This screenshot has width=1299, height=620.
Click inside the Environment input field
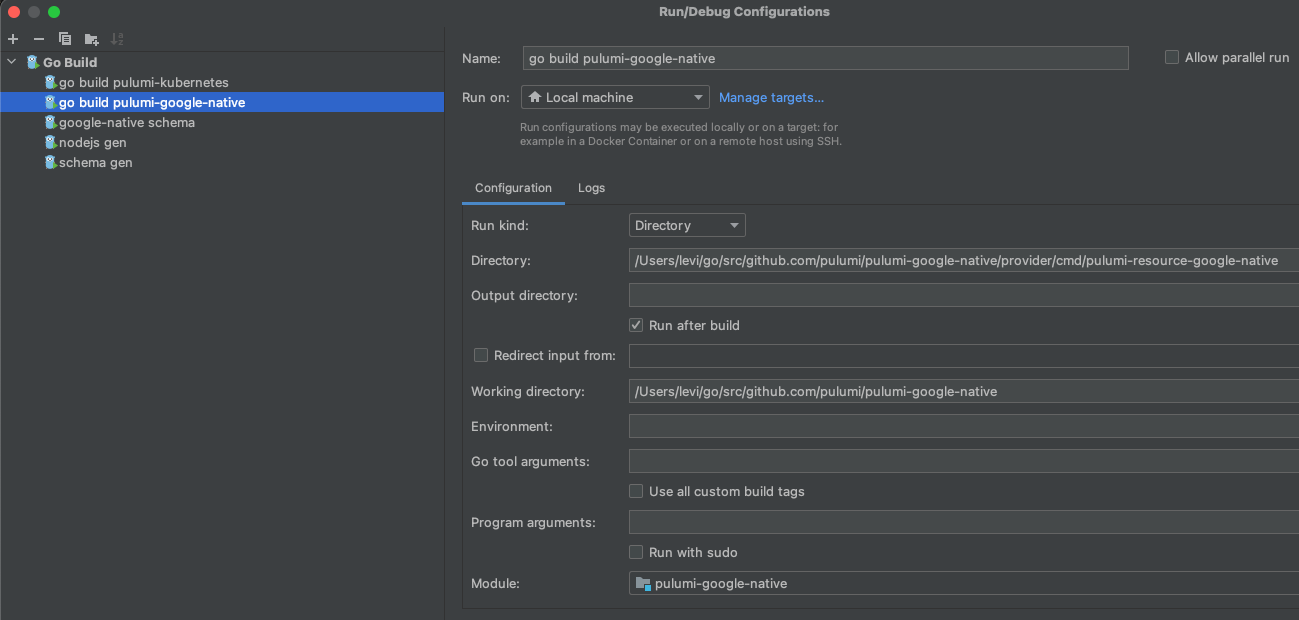click(x=850, y=426)
